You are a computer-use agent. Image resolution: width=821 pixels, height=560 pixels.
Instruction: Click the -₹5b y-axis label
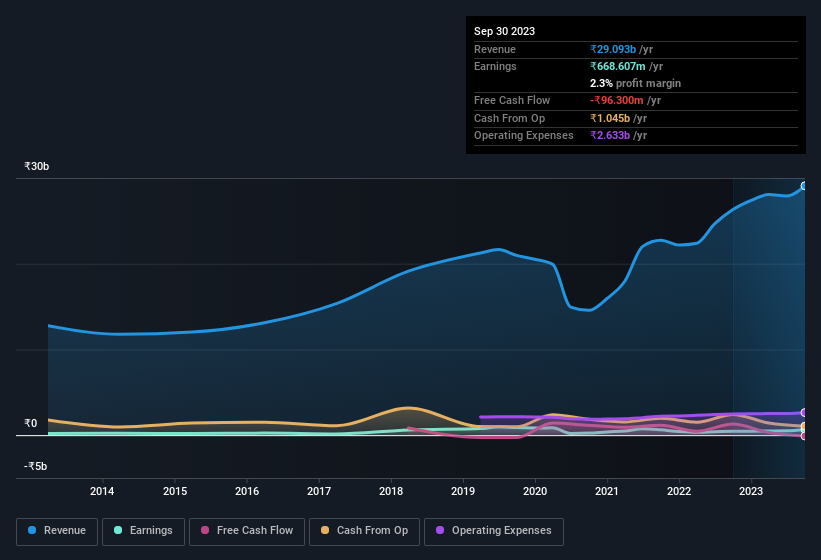click(x=36, y=466)
